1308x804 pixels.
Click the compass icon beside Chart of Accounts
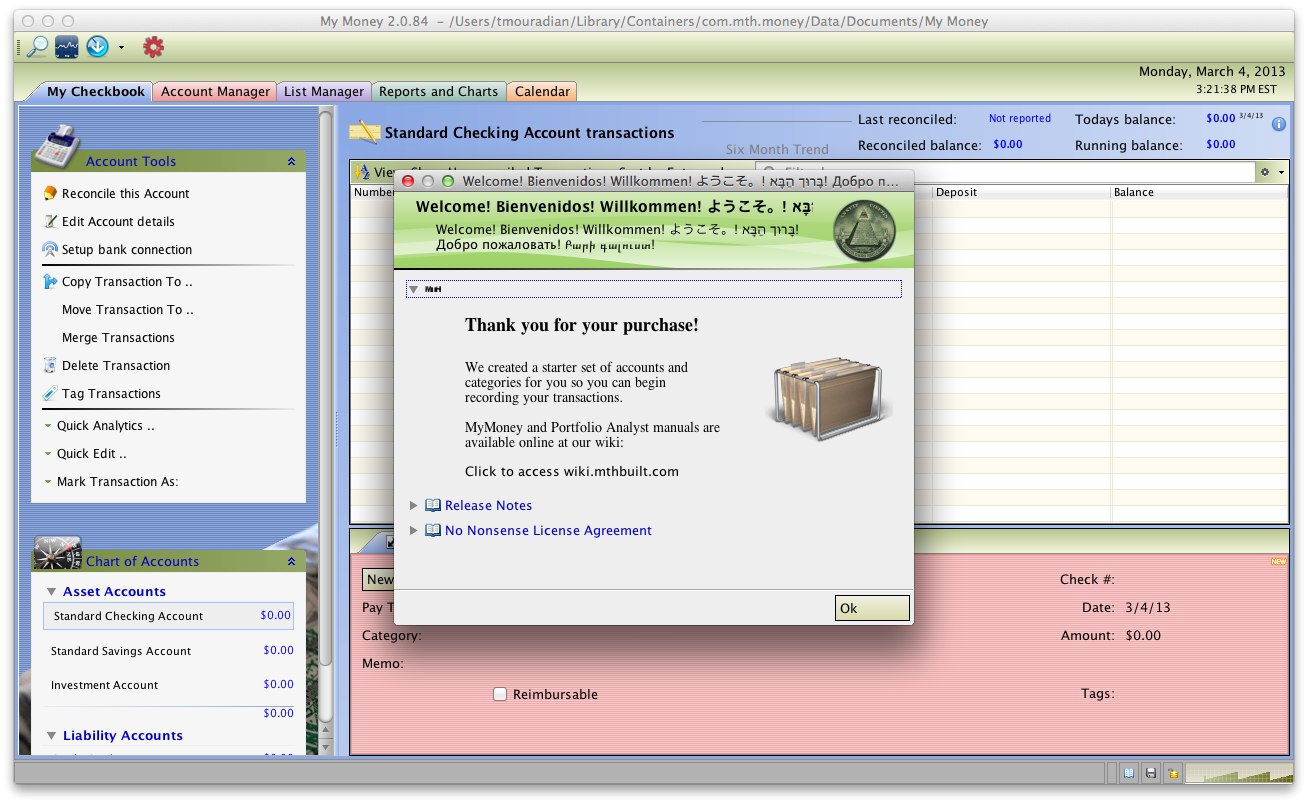coord(57,552)
